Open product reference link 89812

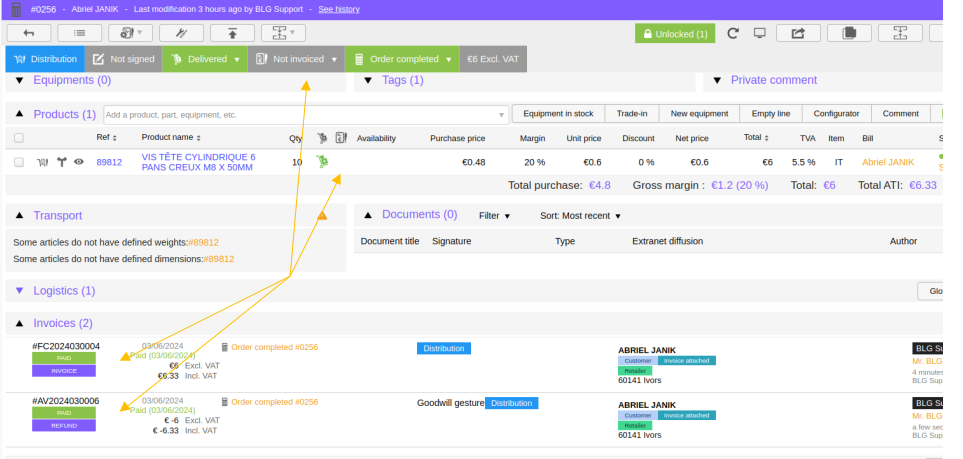coord(109,162)
